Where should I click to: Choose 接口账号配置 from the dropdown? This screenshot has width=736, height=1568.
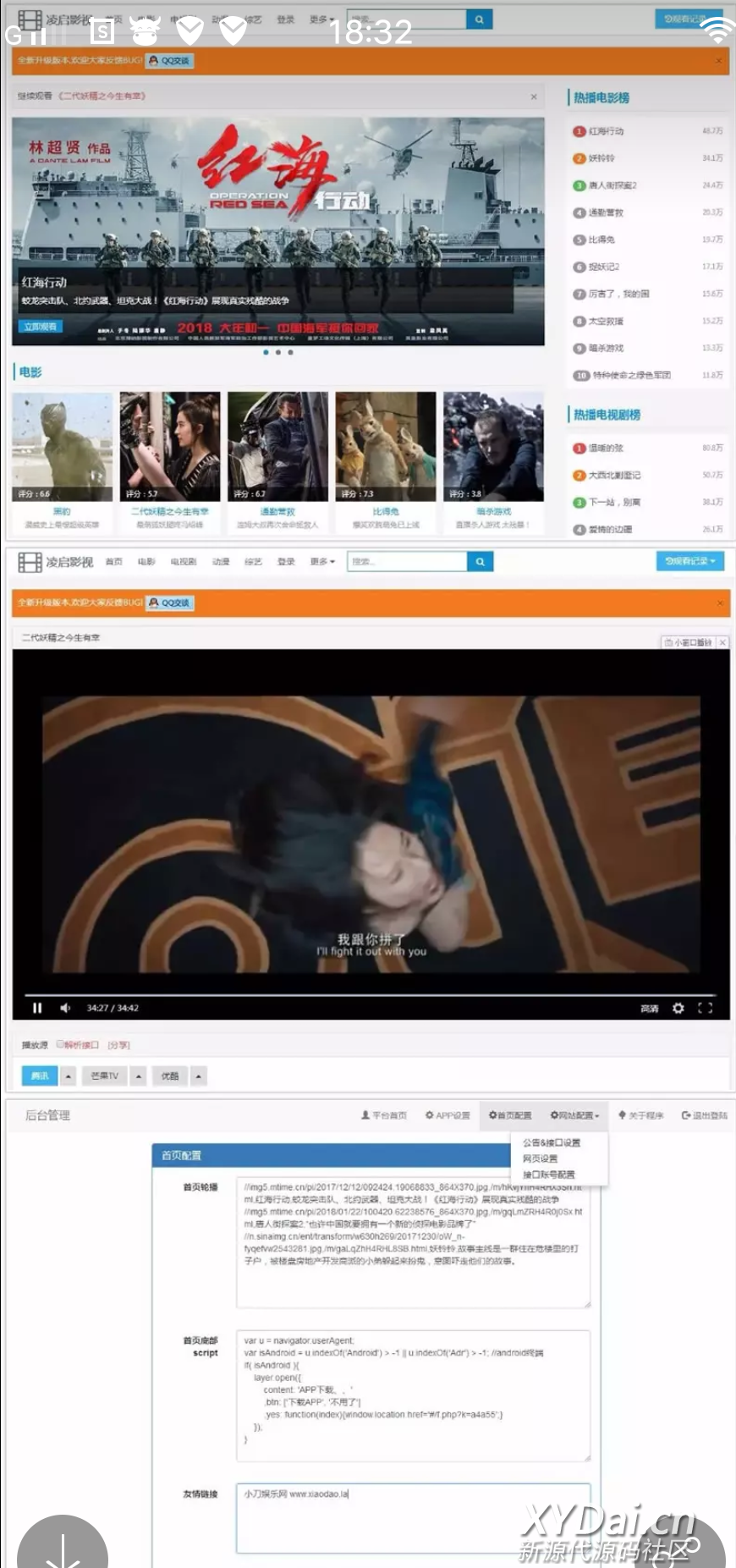pos(548,1175)
